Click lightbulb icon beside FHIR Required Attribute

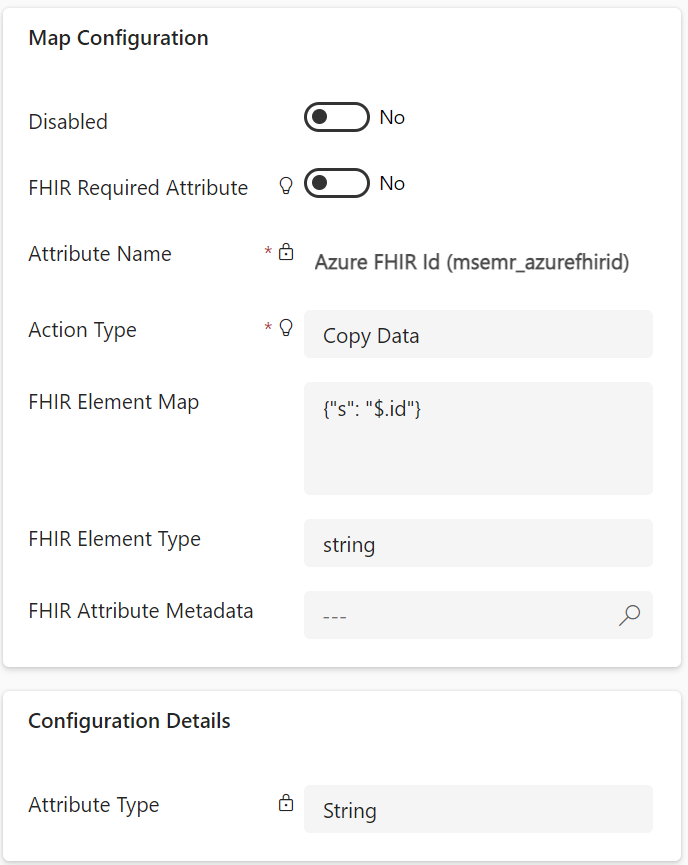[x=286, y=185]
